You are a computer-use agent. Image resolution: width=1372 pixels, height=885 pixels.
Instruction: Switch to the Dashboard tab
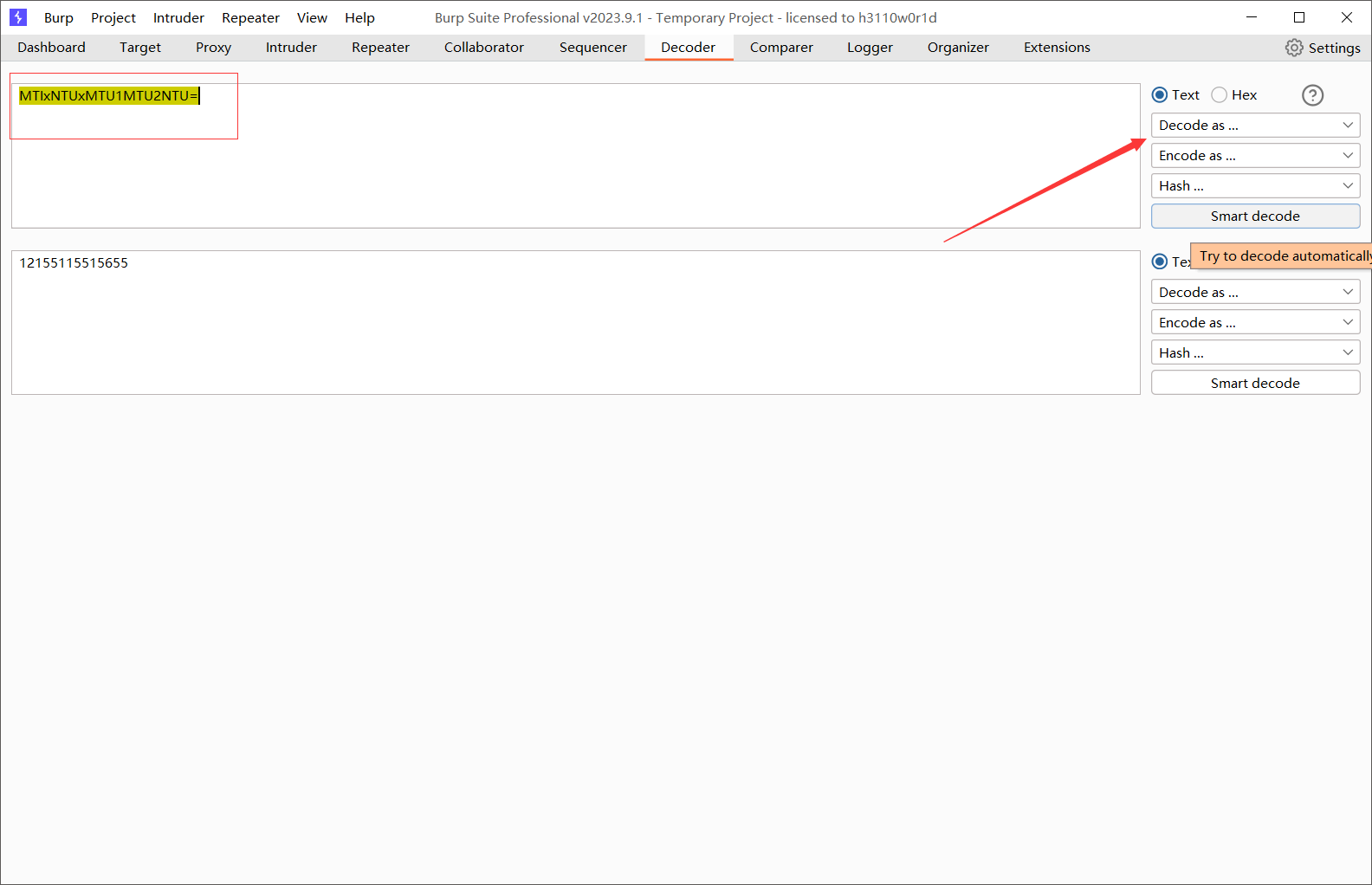pyautogui.click(x=51, y=48)
